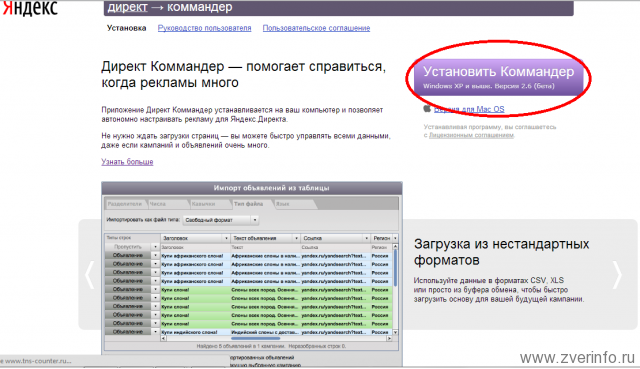Open the директ link in the header
This screenshot has width=640, height=369.
127,7
